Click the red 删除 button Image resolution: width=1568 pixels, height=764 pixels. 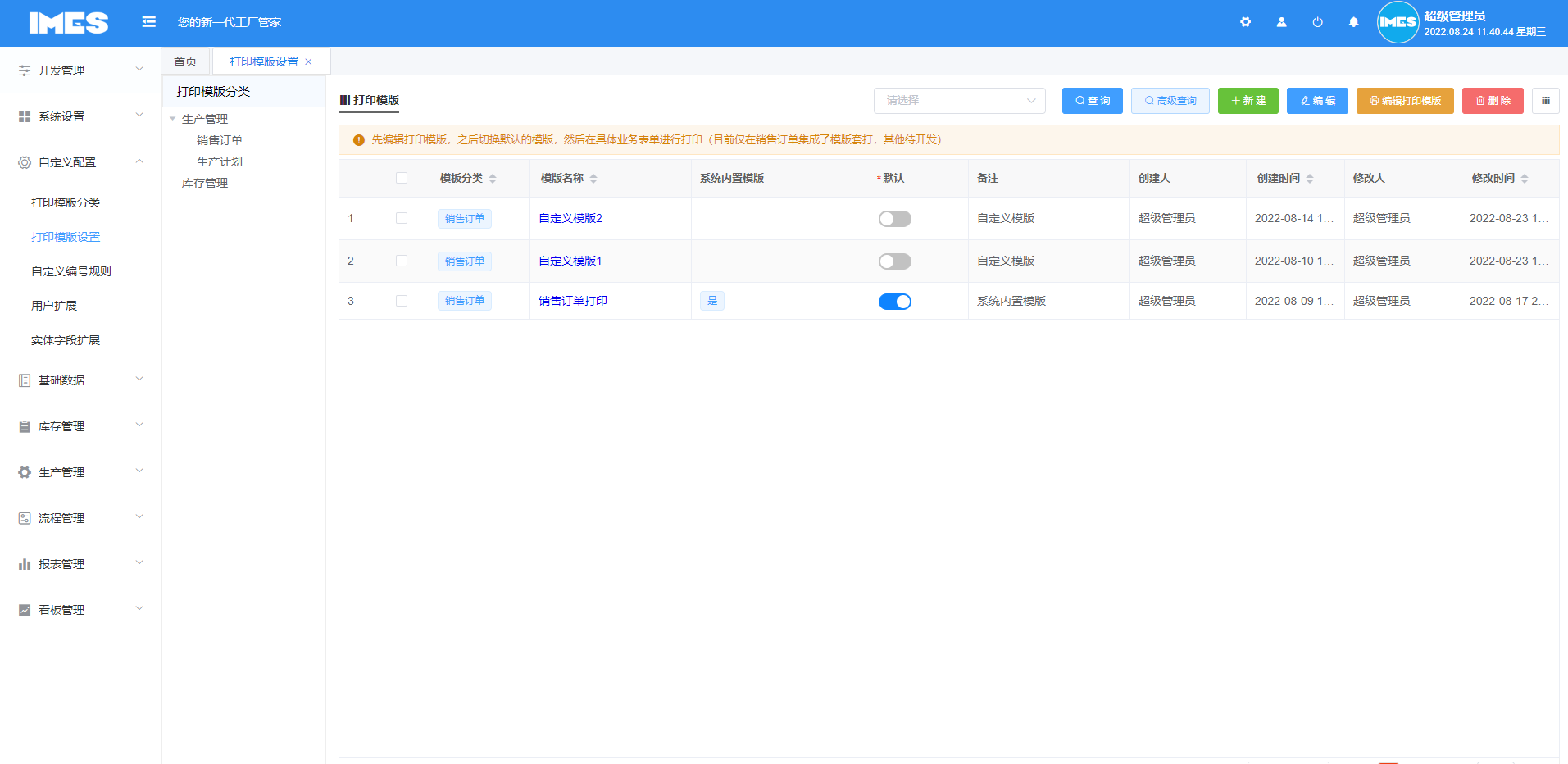tap(1493, 101)
